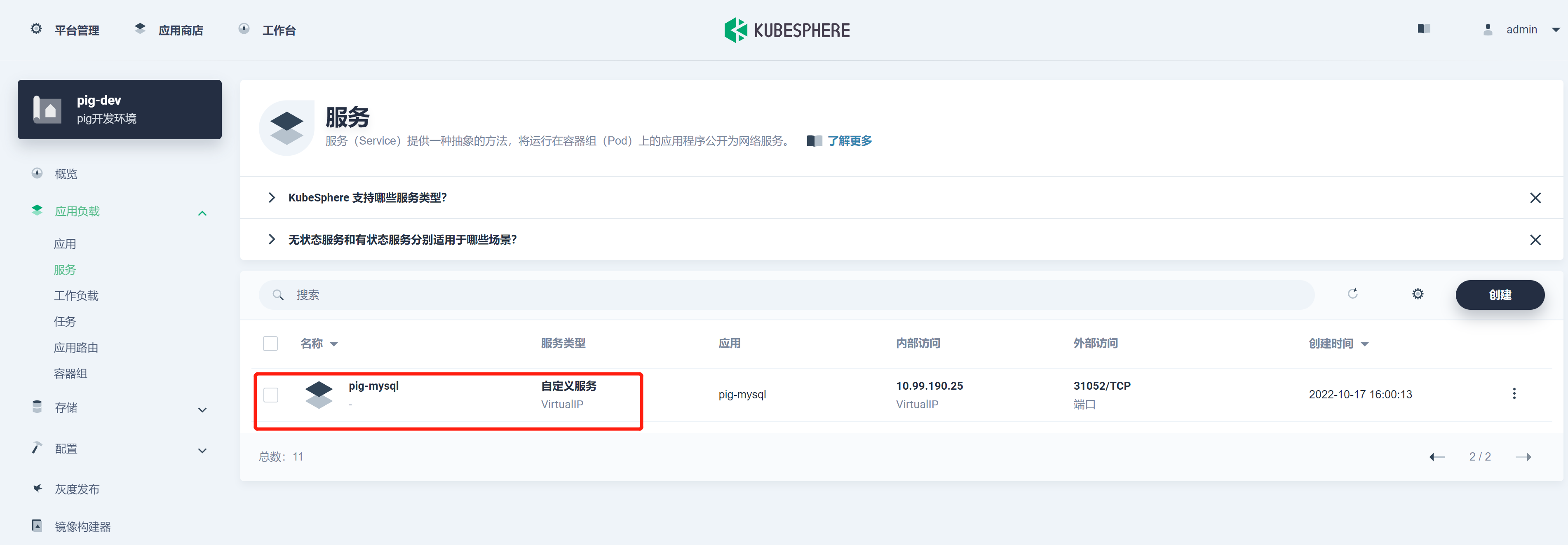Viewport: 1568px width, 545px height.
Task: Open the admin user dropdown
Action: pyautogui.click(x=1521, y=30)
